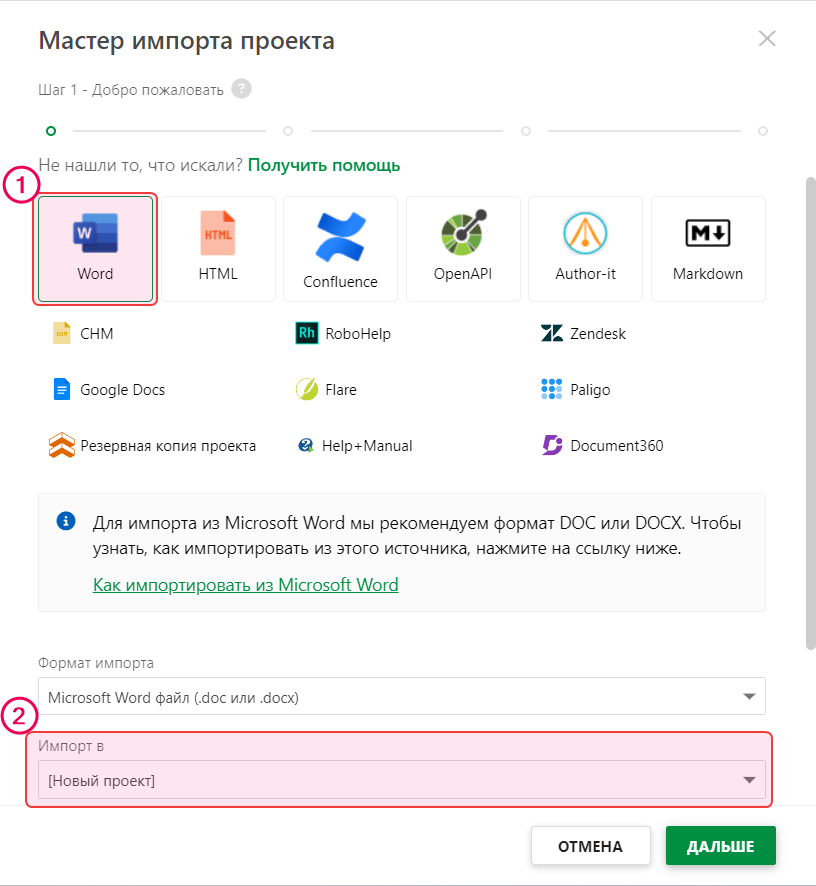Open the Формат импорта dropdown
The width and height of the screenshot is (816, 886).
[x=401, y=697]
